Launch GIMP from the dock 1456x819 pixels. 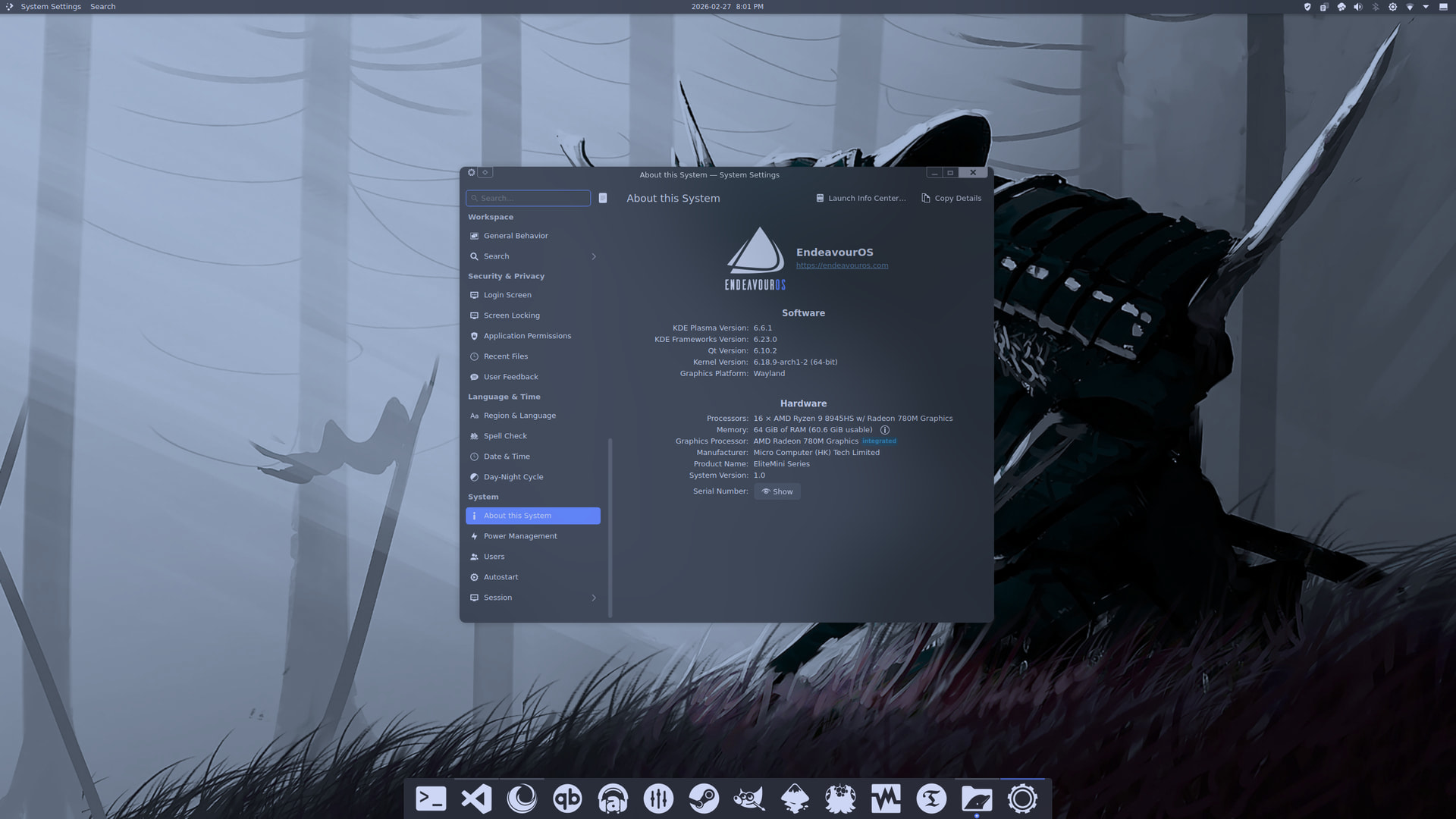(x=749, y=799)
